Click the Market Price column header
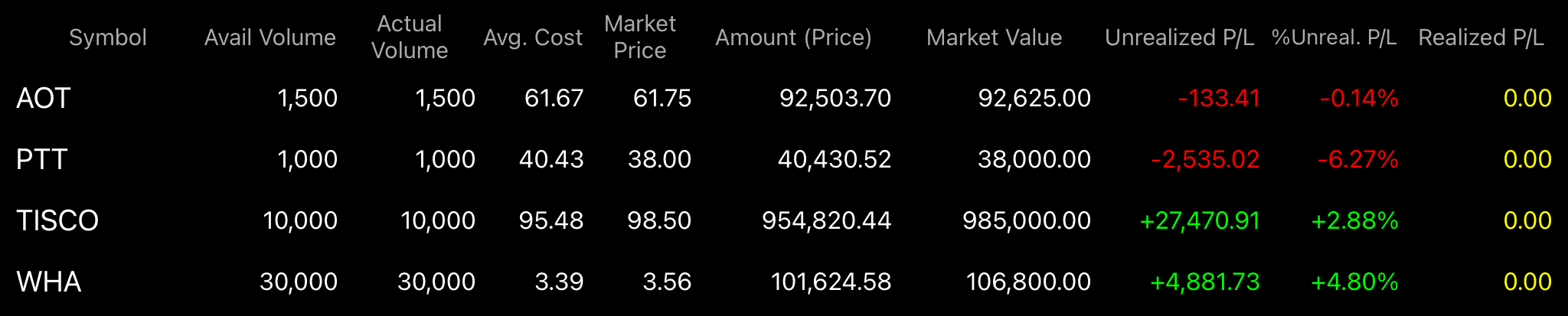The width and height of the screenshot is (1568, 316). [640, 37]
